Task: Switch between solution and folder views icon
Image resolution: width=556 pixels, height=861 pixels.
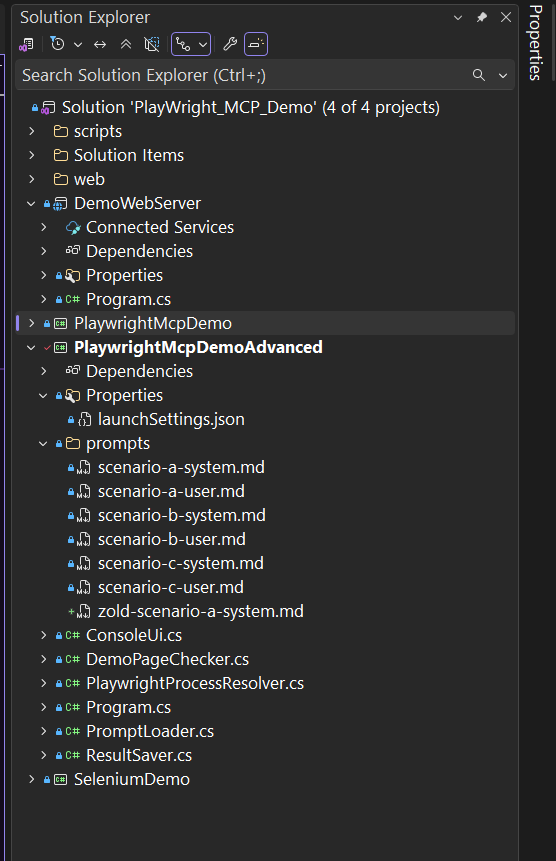Action: tap(26, 44)
